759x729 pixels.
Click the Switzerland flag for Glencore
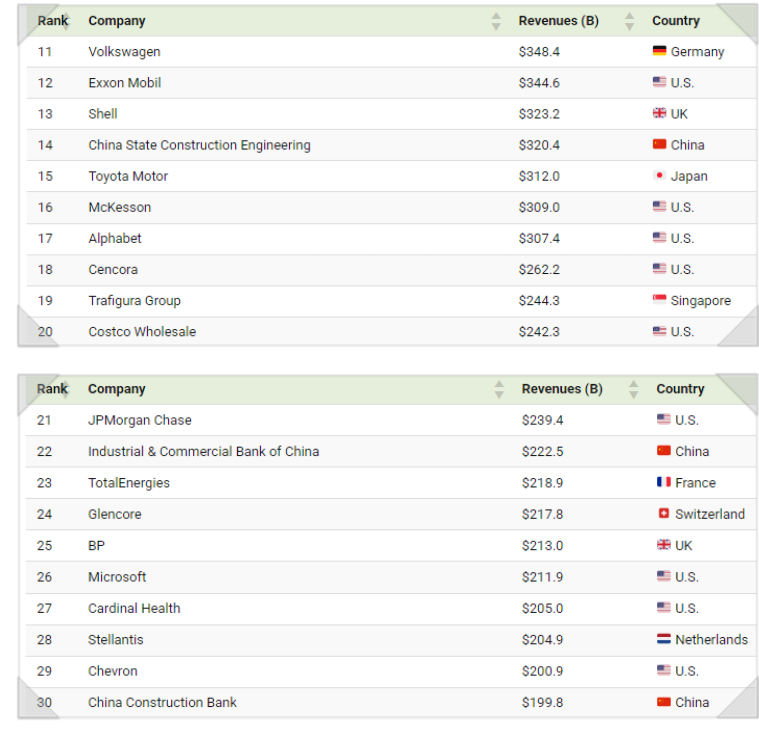coord(664,513)
